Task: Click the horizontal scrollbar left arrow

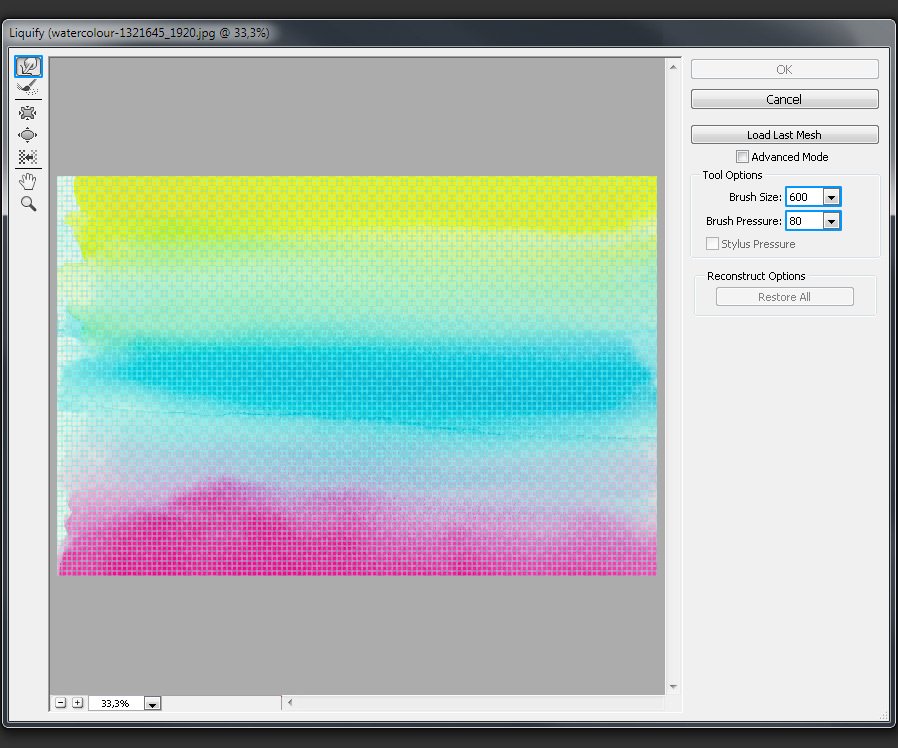Action: coord(290,702)
